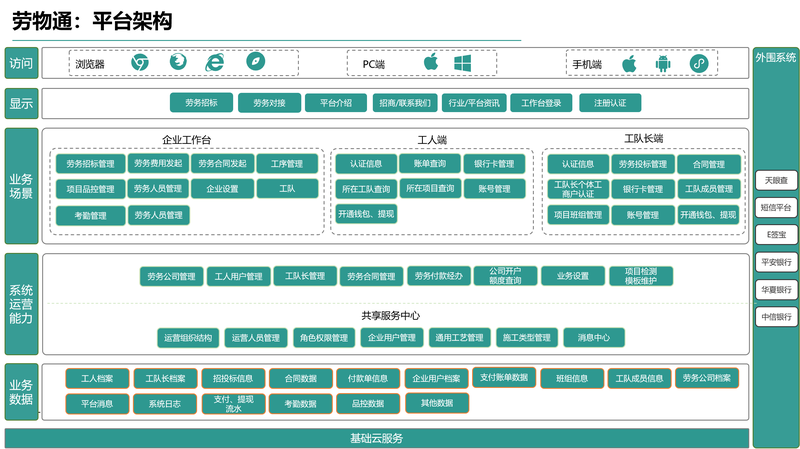Viewport: 800px width, 449px height.
Task: Click the 系统日志 data box
Action: pyautogui.click(x=165, y=404)
